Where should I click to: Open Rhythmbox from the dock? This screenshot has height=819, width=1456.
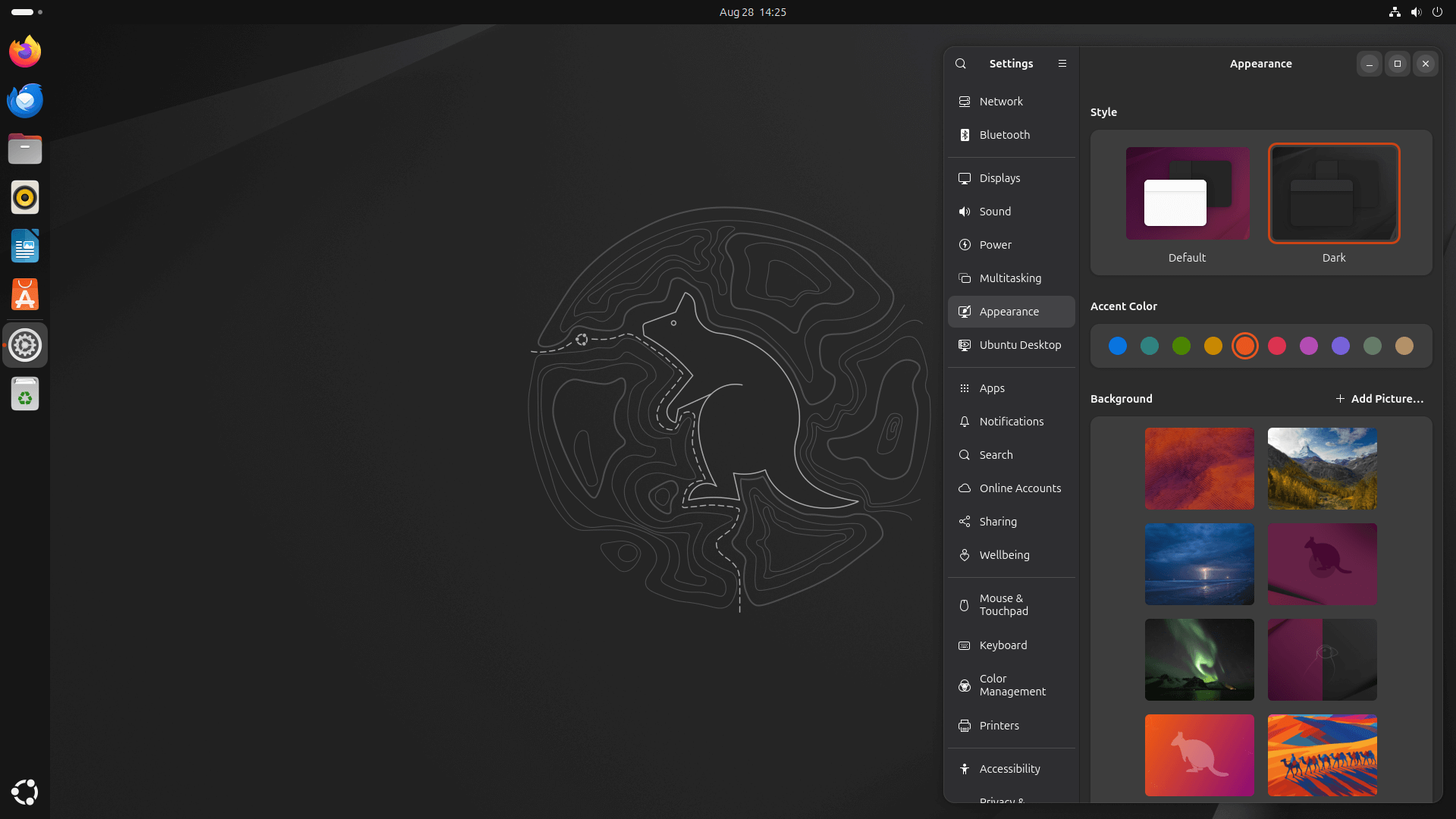pyautogui.click(x=24, y=197)
